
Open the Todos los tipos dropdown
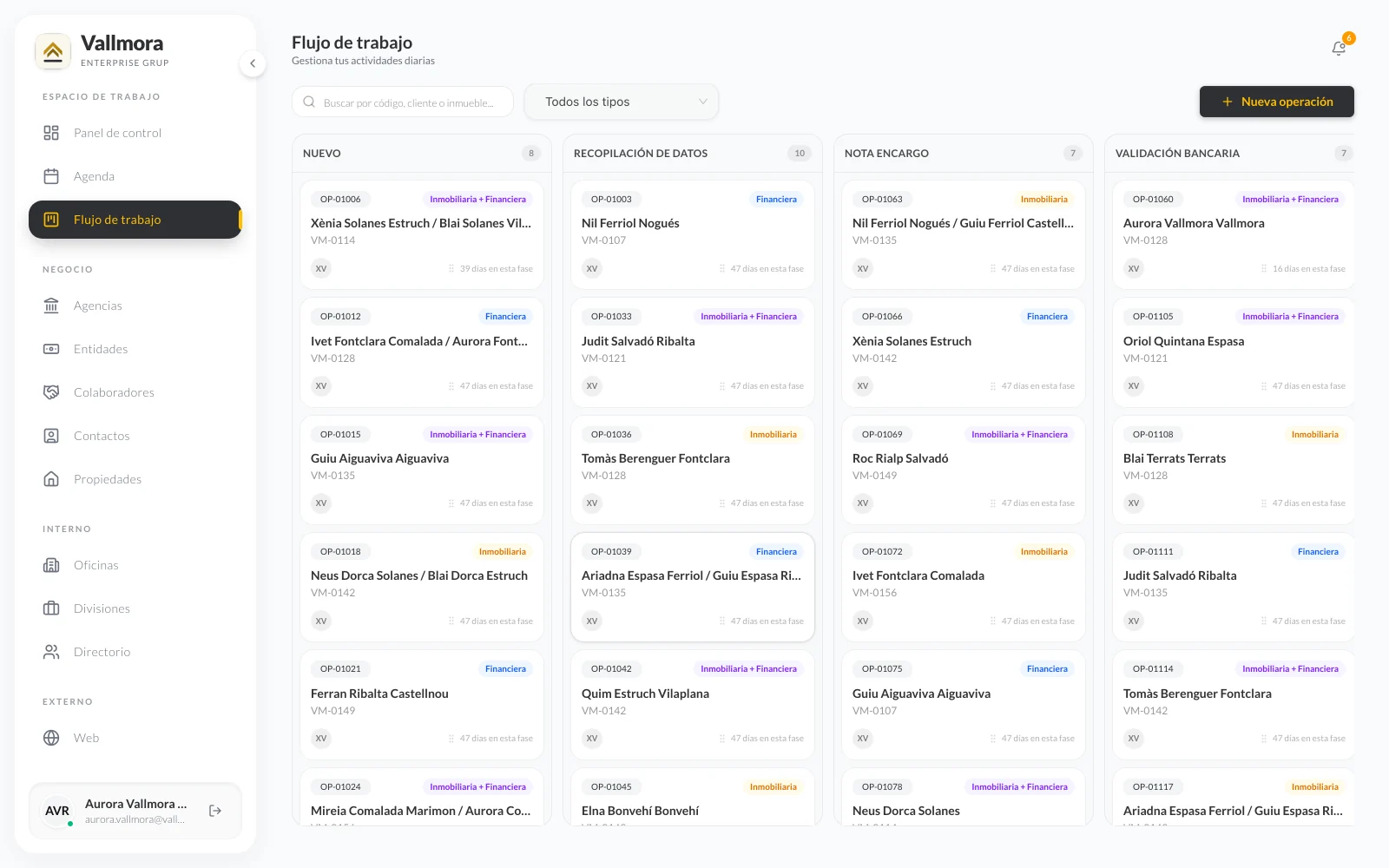coord(622,102)
